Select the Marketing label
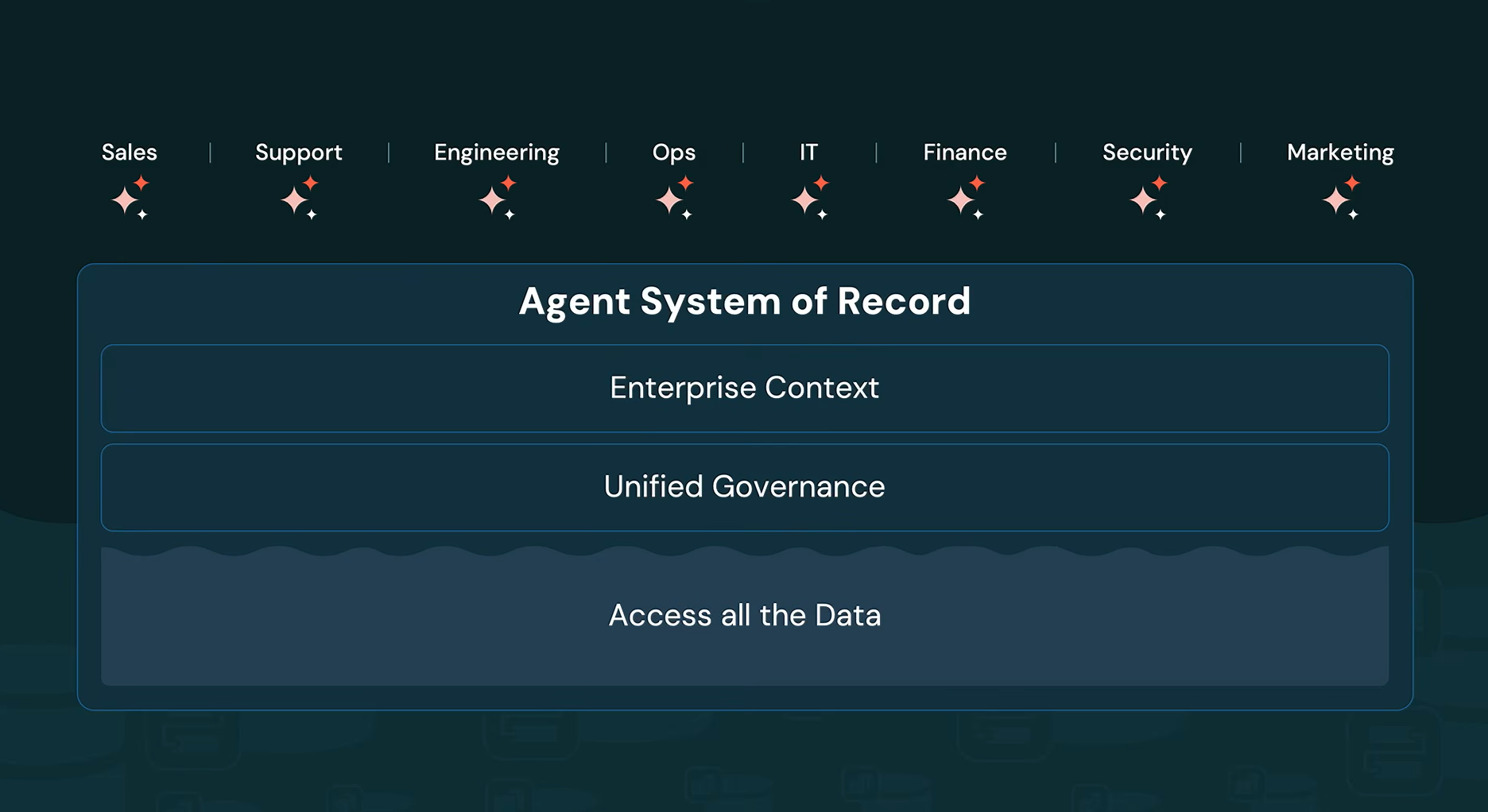Screen dimensions: 1488x812 [1340, 153]
